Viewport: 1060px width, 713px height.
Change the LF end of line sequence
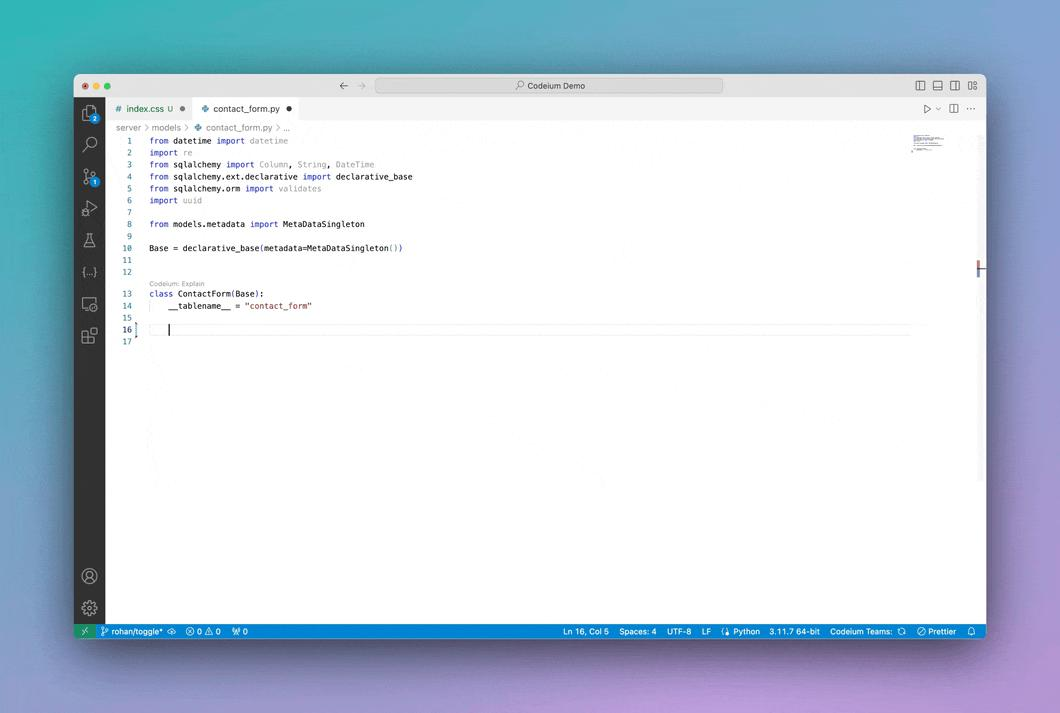(706, 631)
